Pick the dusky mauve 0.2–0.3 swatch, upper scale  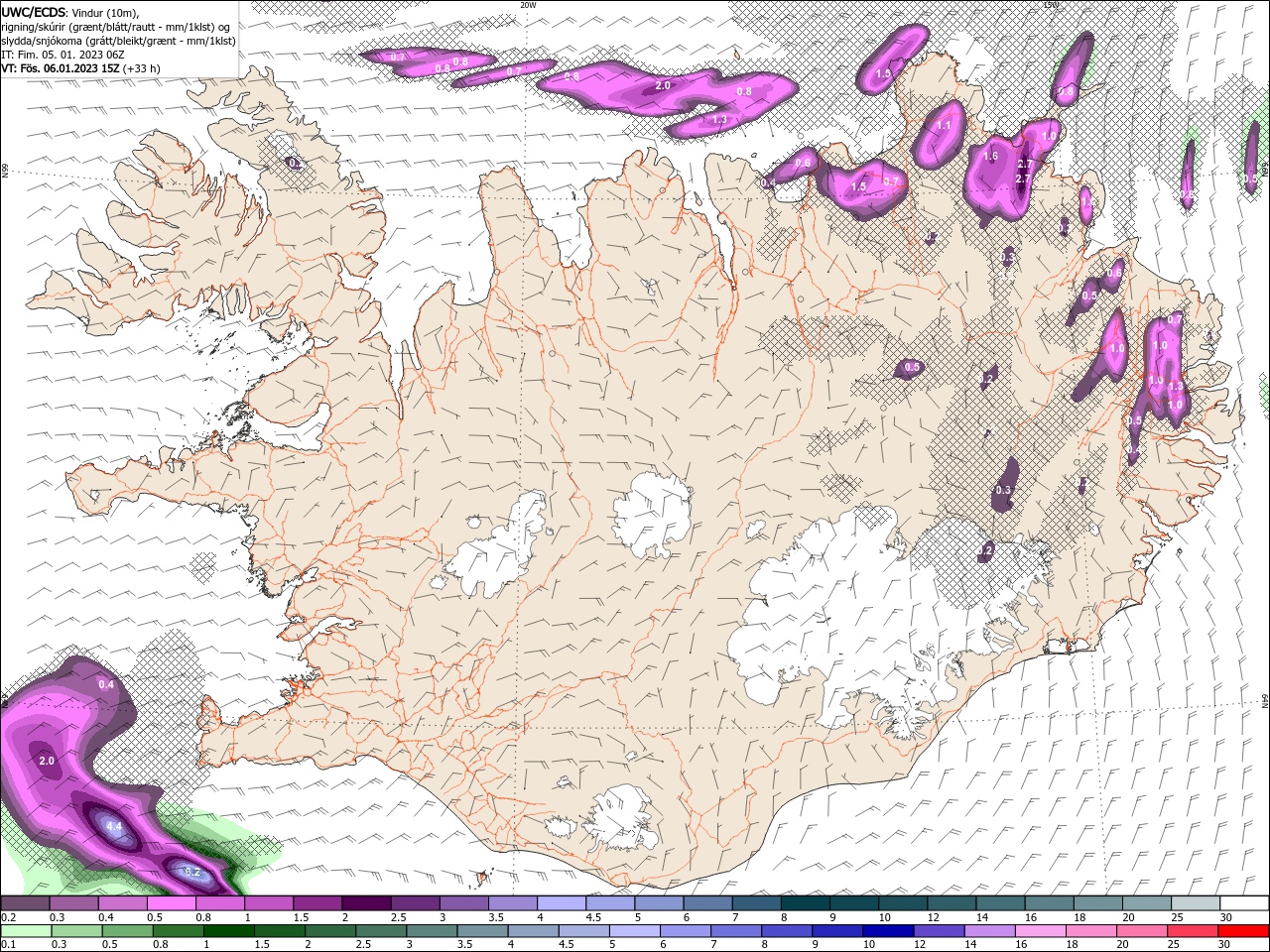click(25, 902)
